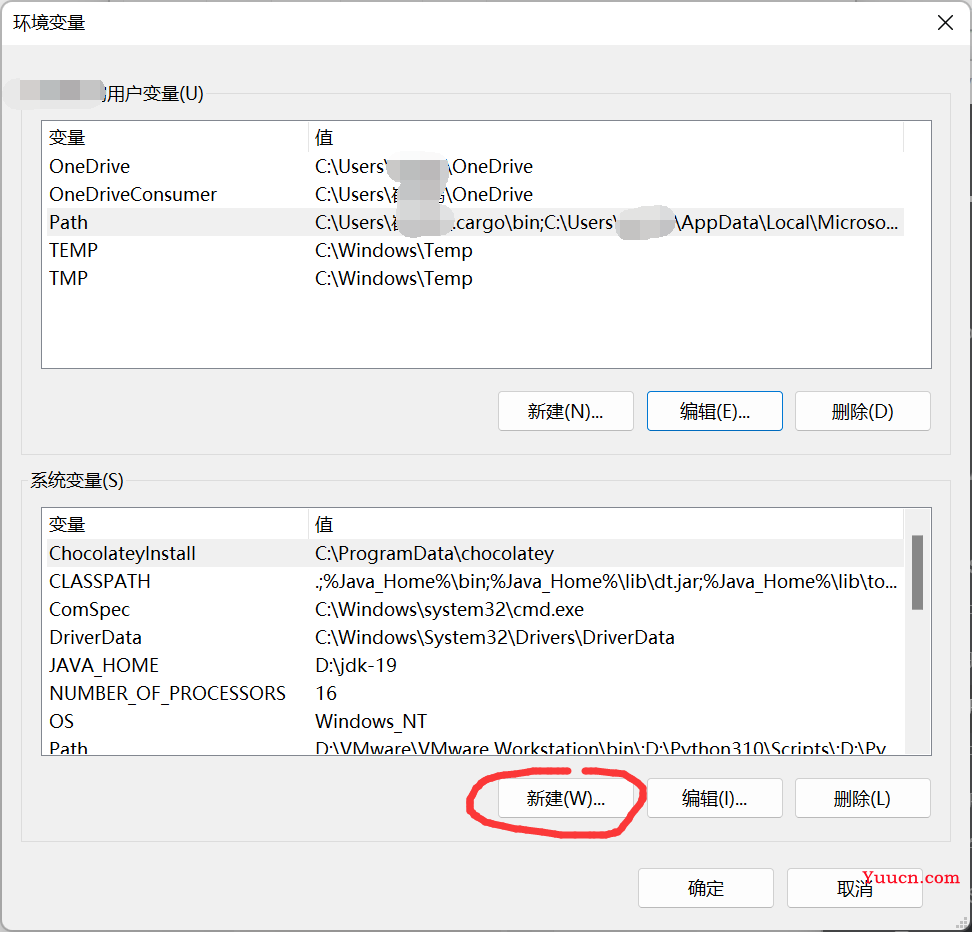Select the TEMP user variable
This screenshot has width=972, height=932.
pyautogui.click(x=475, y=250)
